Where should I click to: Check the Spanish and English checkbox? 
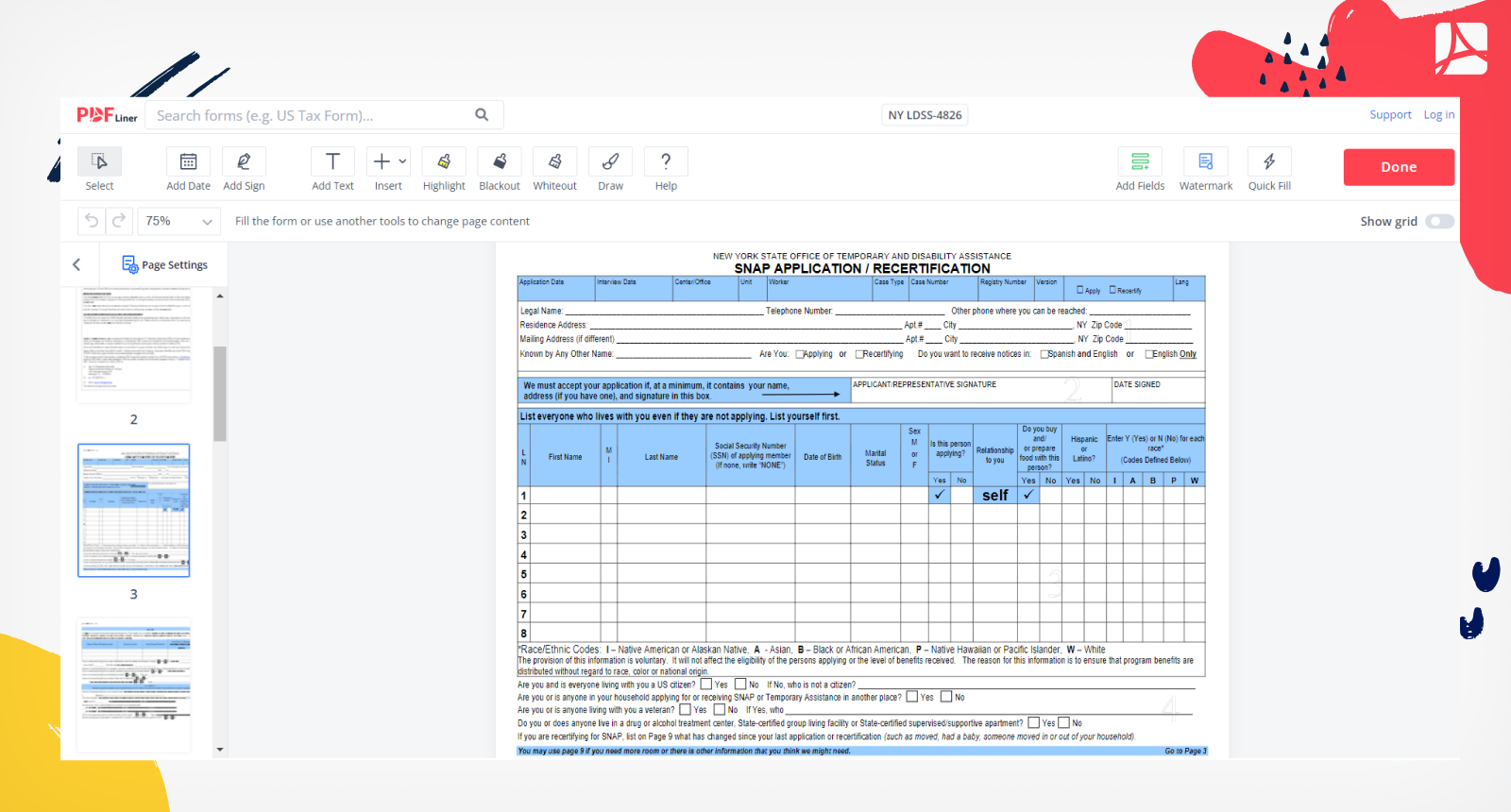tap(1044, 355)
